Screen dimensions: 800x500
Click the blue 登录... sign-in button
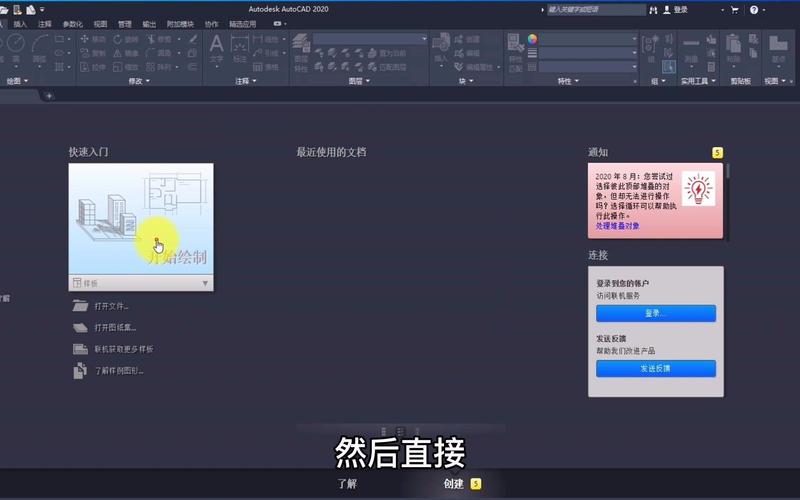tap(656, 313)
